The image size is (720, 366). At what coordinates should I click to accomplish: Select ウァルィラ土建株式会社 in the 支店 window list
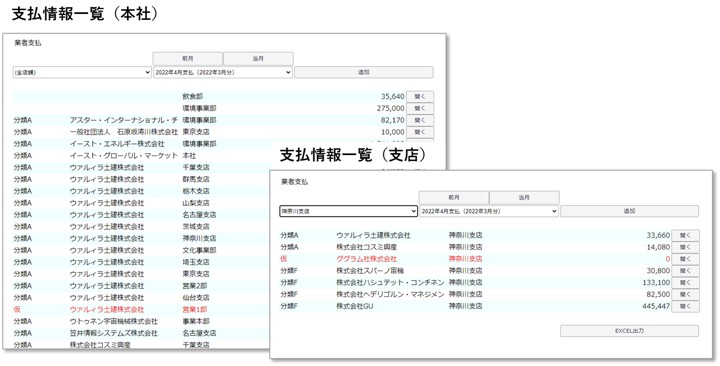tap(373, 235)
